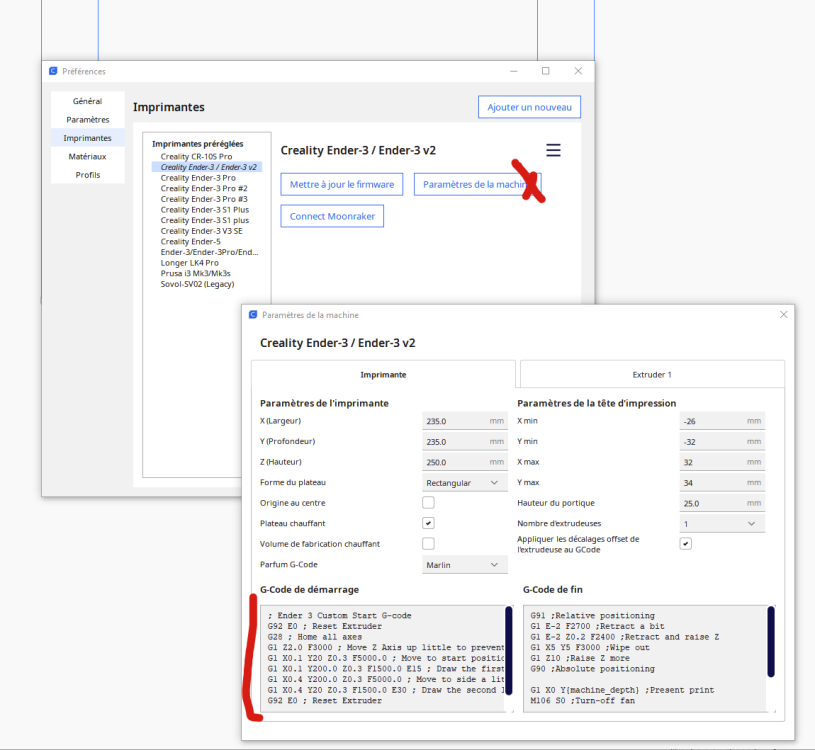The height and width of the screenshot is (750, 815).
Task: Click the Z (Hauteur) input field
Action: [x=464, y=462]
